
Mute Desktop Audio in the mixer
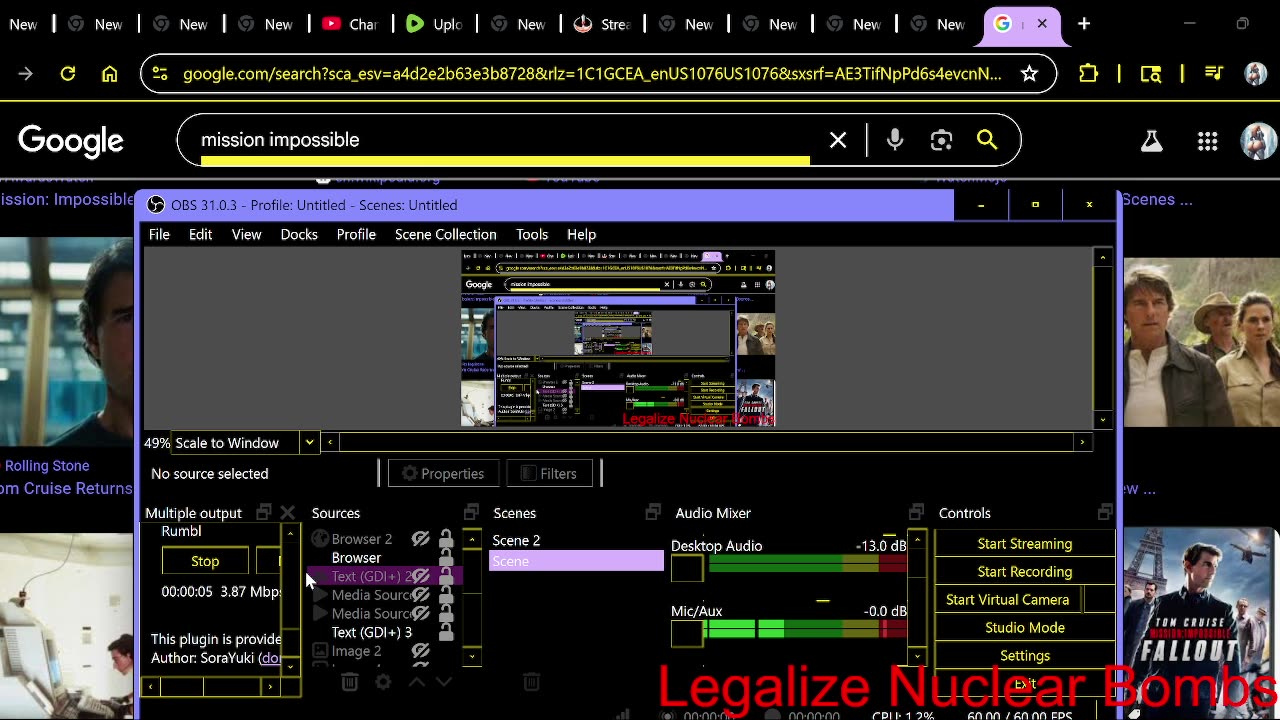tap(687, 569)
